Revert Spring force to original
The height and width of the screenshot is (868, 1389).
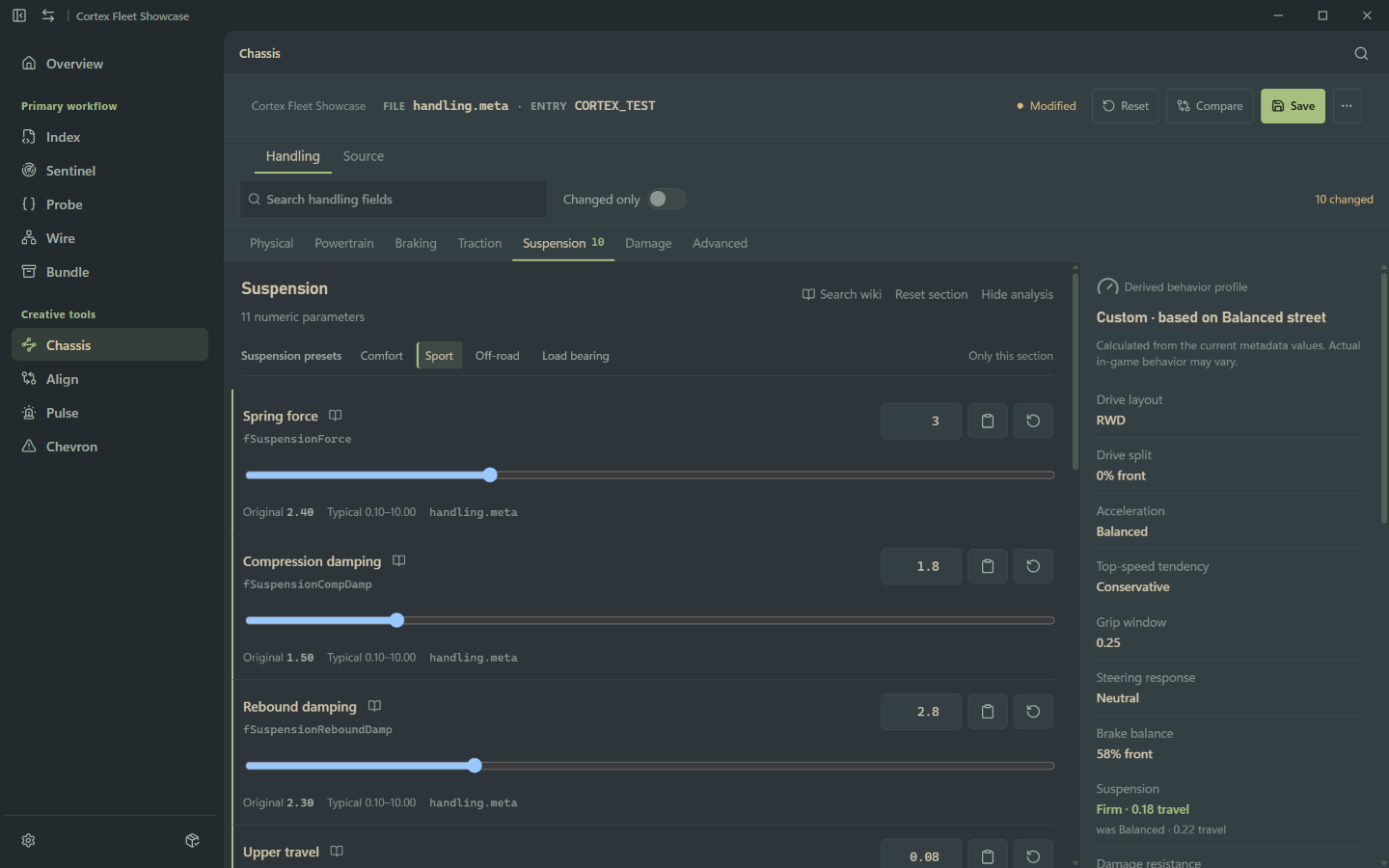(1033, 421)
